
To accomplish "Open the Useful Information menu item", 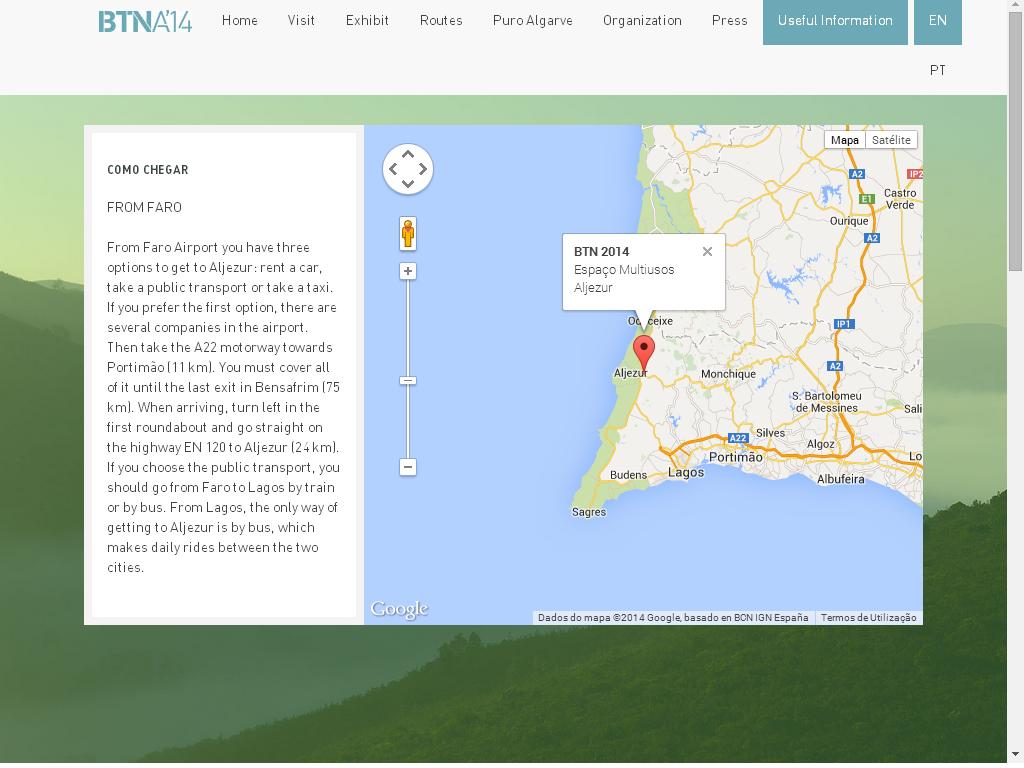I will (x=835, y=22).
